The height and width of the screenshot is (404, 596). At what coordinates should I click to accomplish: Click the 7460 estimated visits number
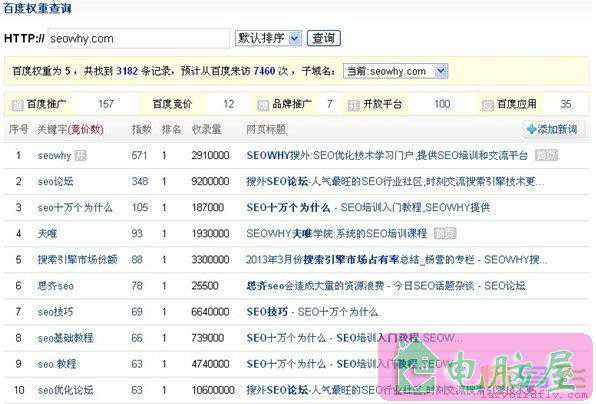[x=264, y=71]
